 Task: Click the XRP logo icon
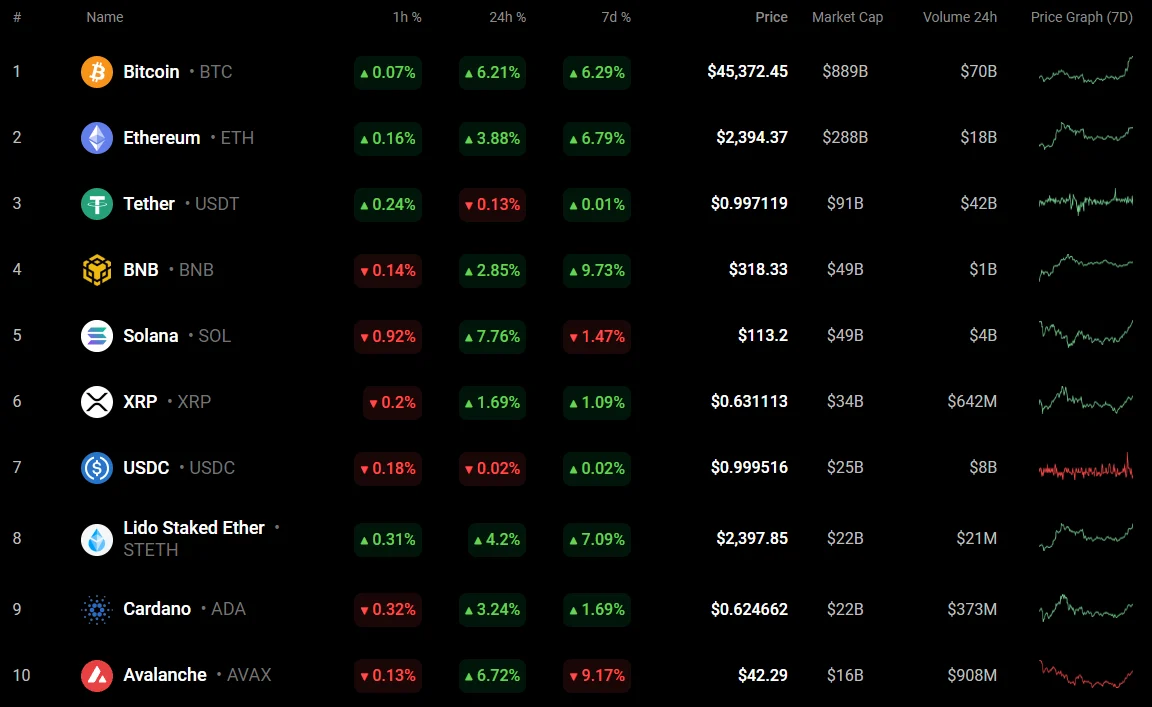tap(97, 402)
